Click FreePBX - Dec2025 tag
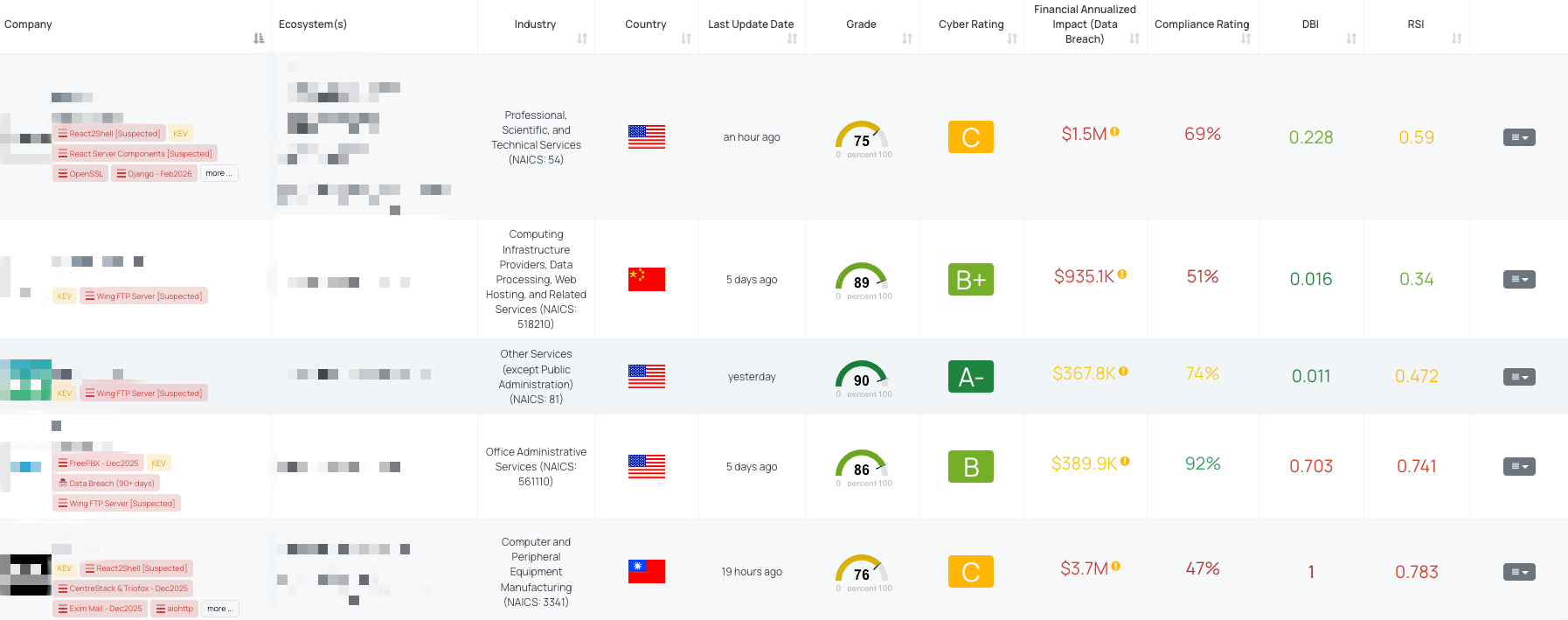Viewport: 1568px width, 620px height. coord(98,463)
